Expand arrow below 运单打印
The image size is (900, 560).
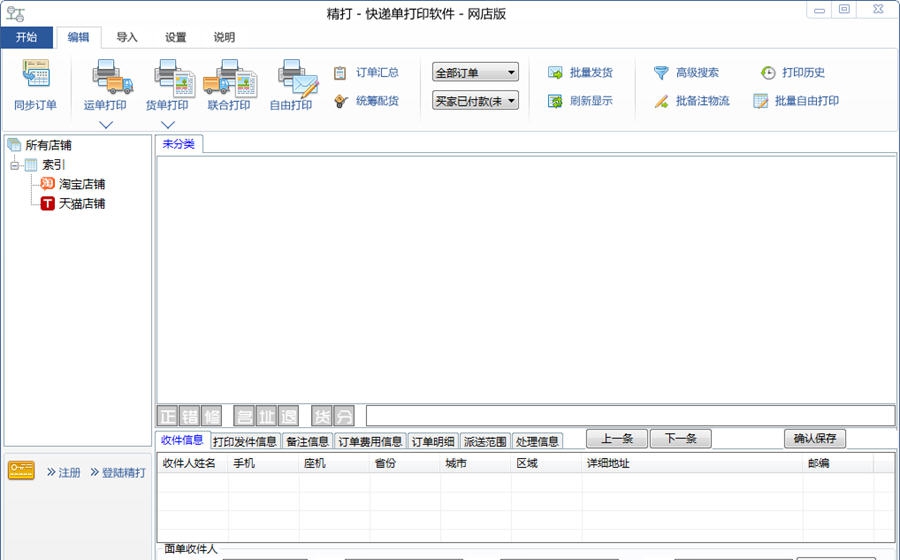pos(106,125)
